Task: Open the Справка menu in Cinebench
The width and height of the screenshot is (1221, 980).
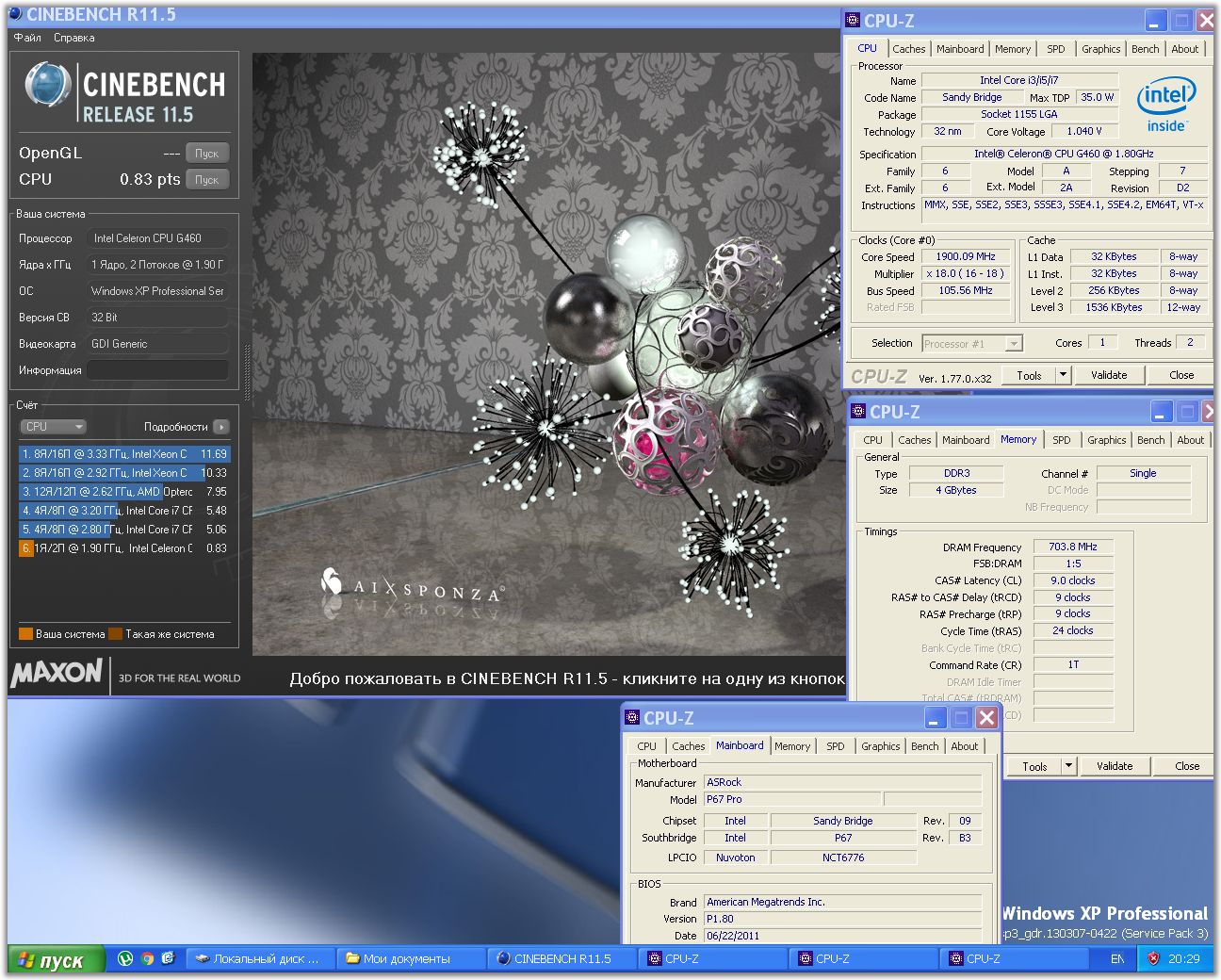Action: click(73, 38)
